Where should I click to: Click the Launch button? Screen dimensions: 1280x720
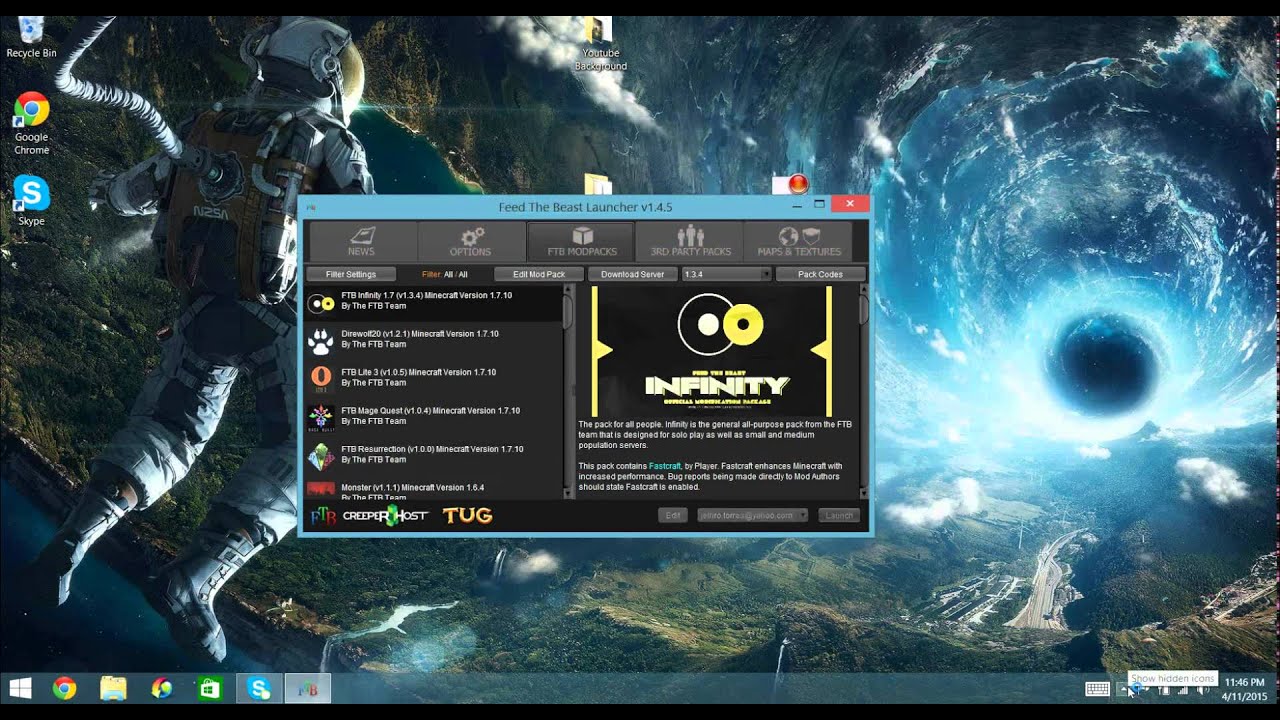click(x=839, y=515)
